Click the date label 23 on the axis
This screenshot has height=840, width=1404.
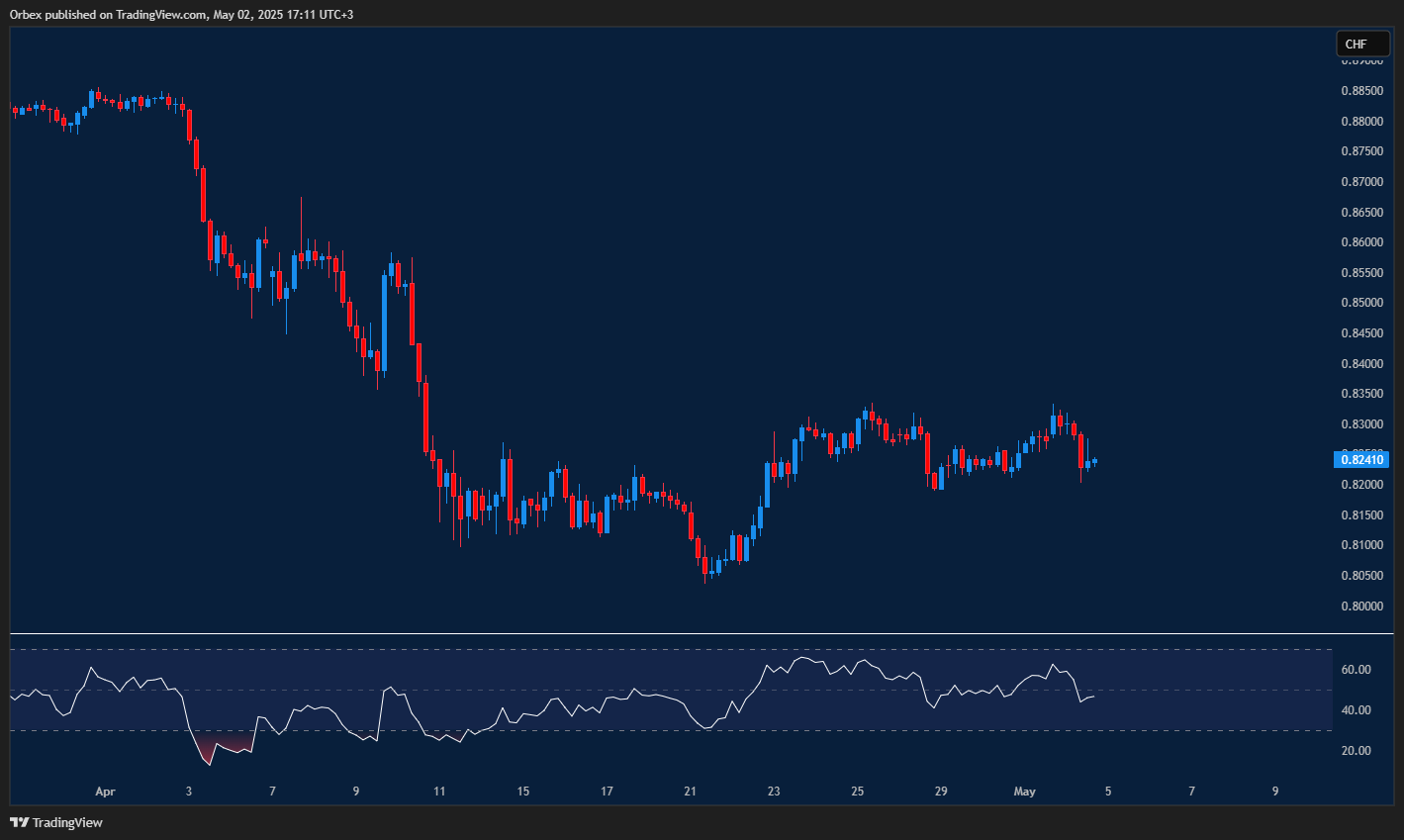point(773,792)
